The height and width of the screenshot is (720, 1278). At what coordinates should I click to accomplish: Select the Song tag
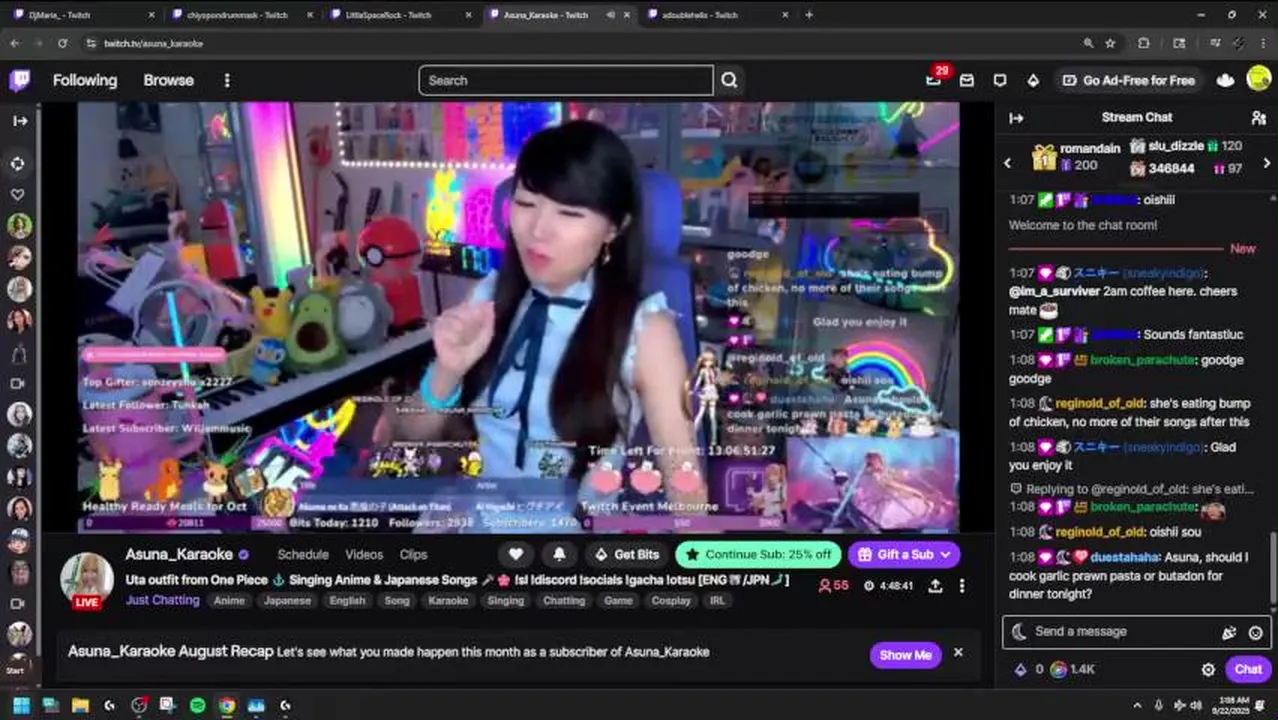(397, 601)
